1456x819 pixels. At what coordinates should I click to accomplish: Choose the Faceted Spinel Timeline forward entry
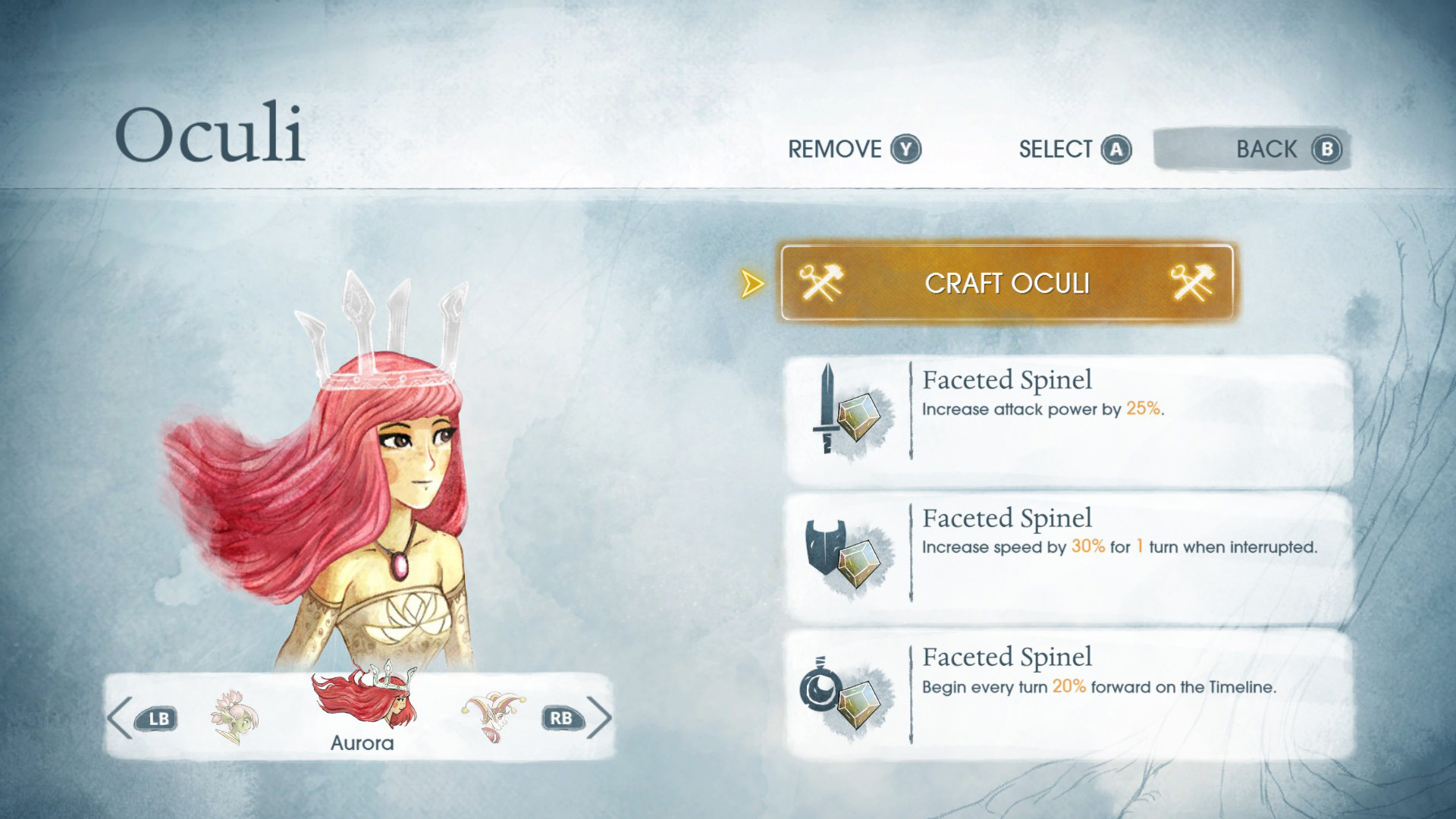pyautogui.click(x=1070, y=696)
